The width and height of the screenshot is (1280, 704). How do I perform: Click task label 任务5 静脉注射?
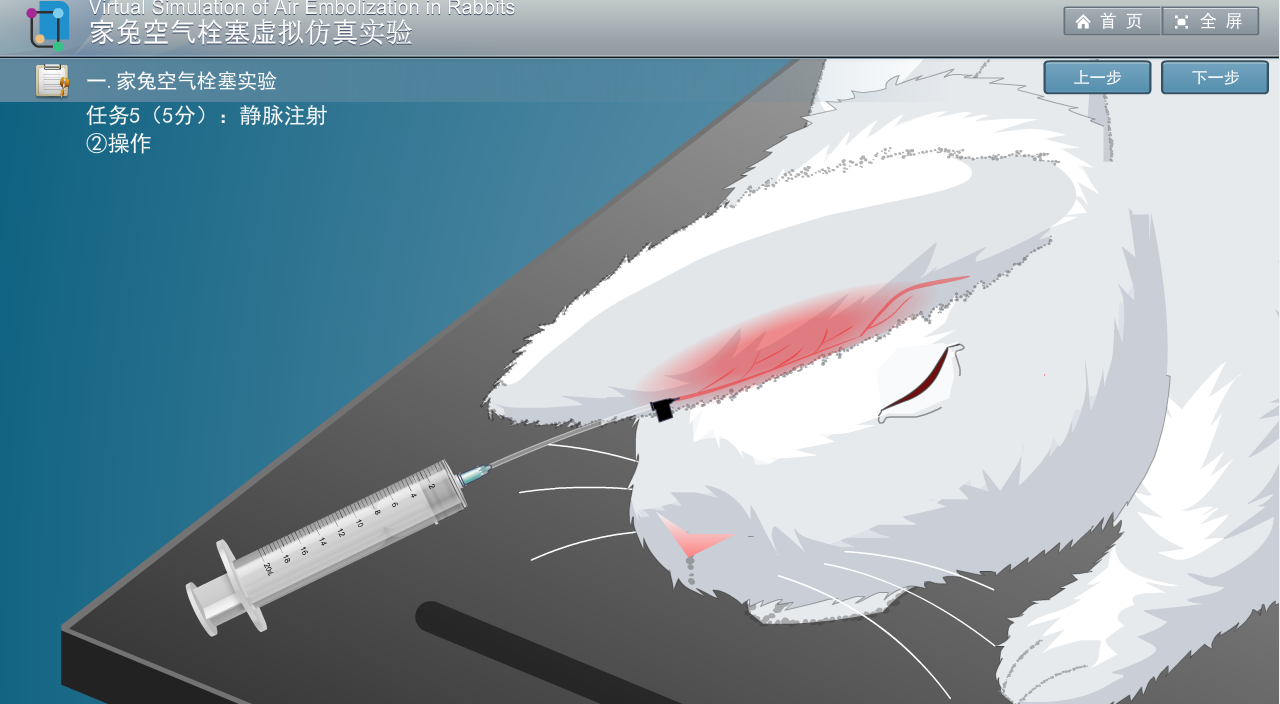click(206, 116)
